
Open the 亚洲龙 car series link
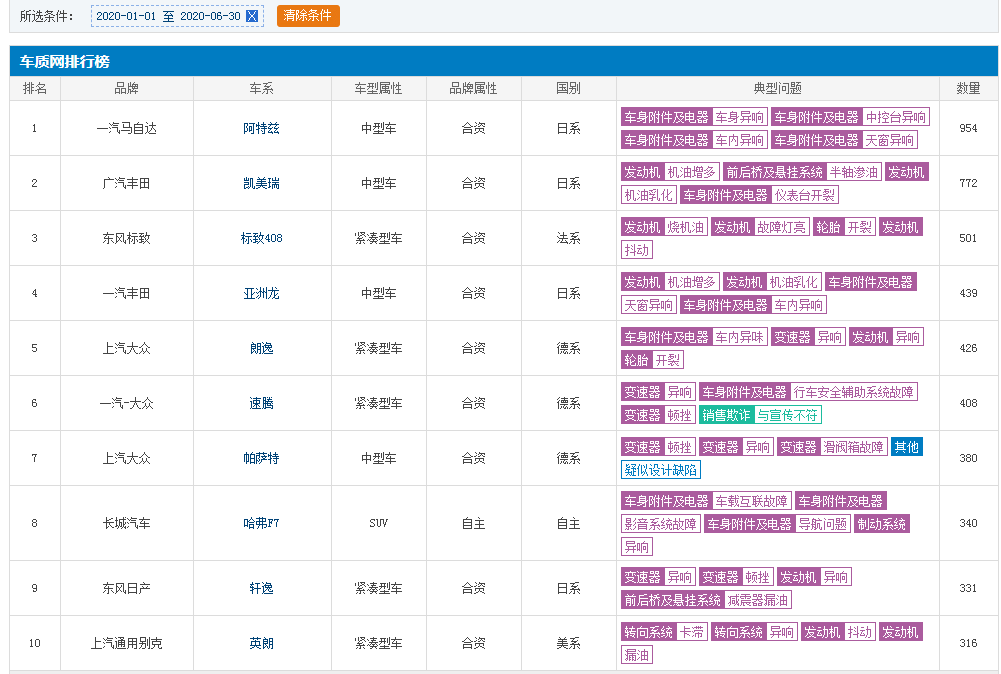tap(261, 293)
